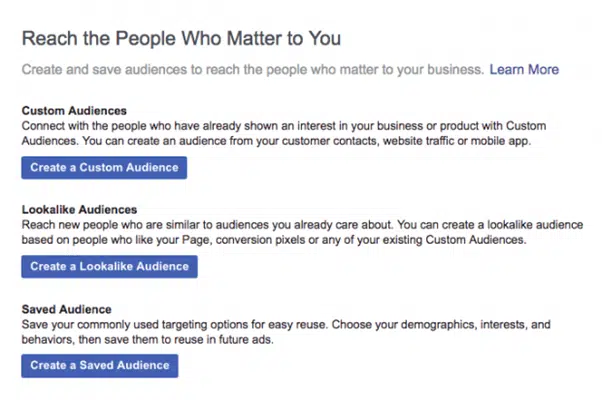Click the "Reach the People Who Matter" heading

181,39
